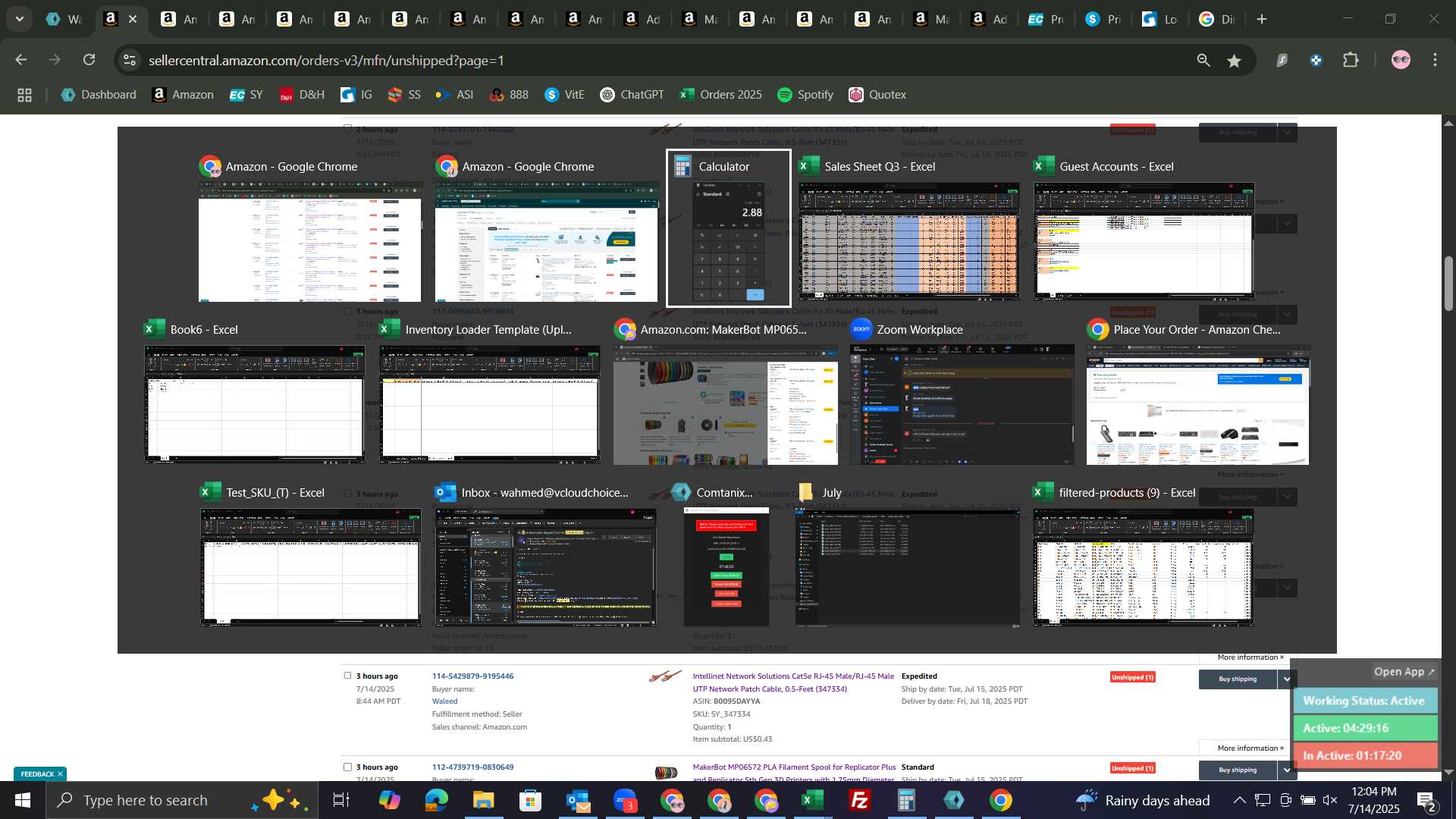Open Chrome profile avatar

pos(1401,60)
